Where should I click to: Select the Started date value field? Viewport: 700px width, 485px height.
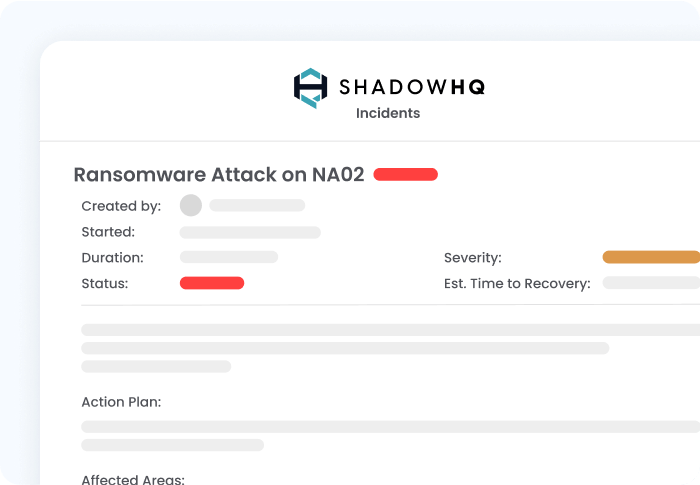coord(250,232)
